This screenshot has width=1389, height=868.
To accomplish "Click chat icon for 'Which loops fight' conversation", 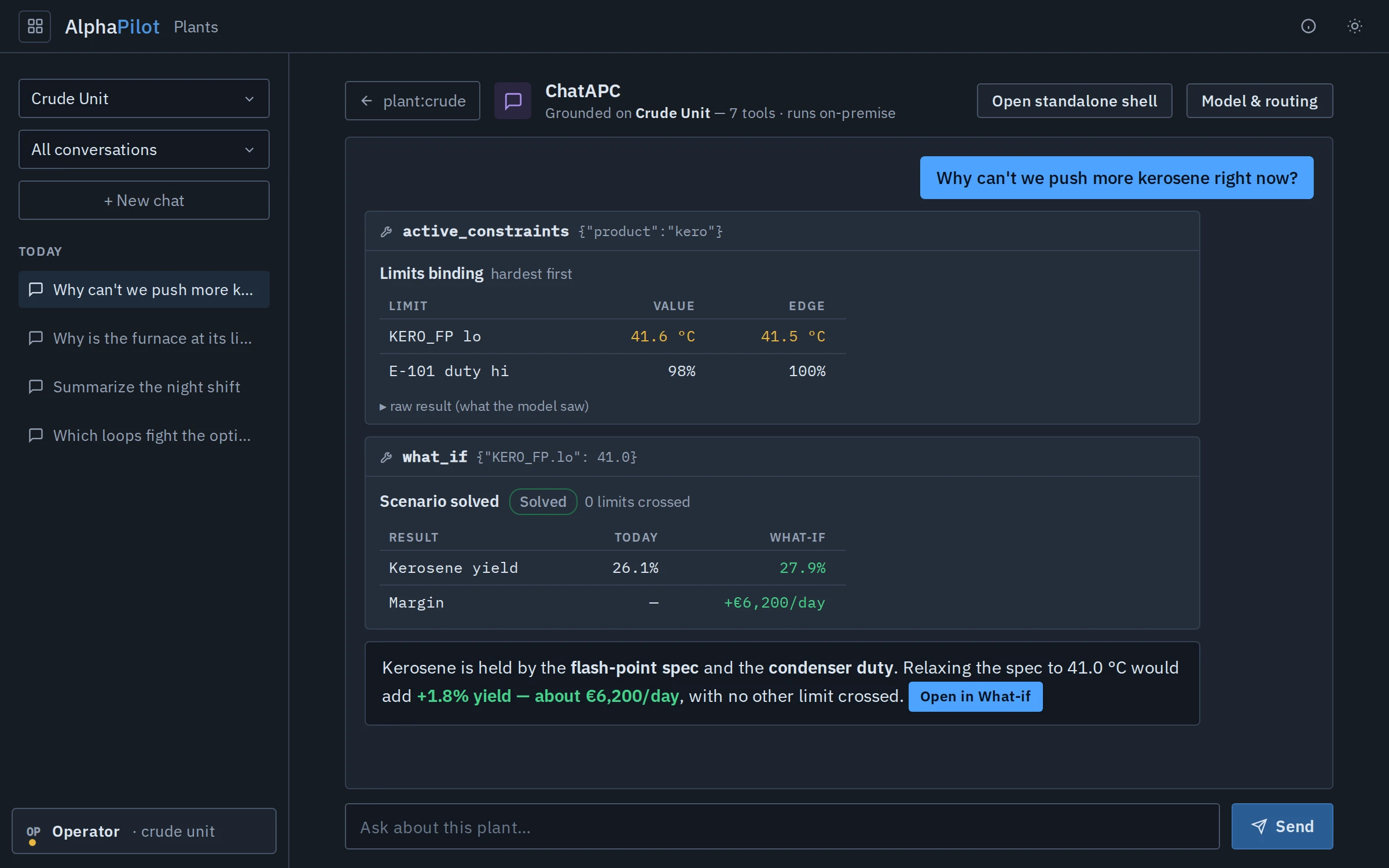I will (x=36, y=435).
